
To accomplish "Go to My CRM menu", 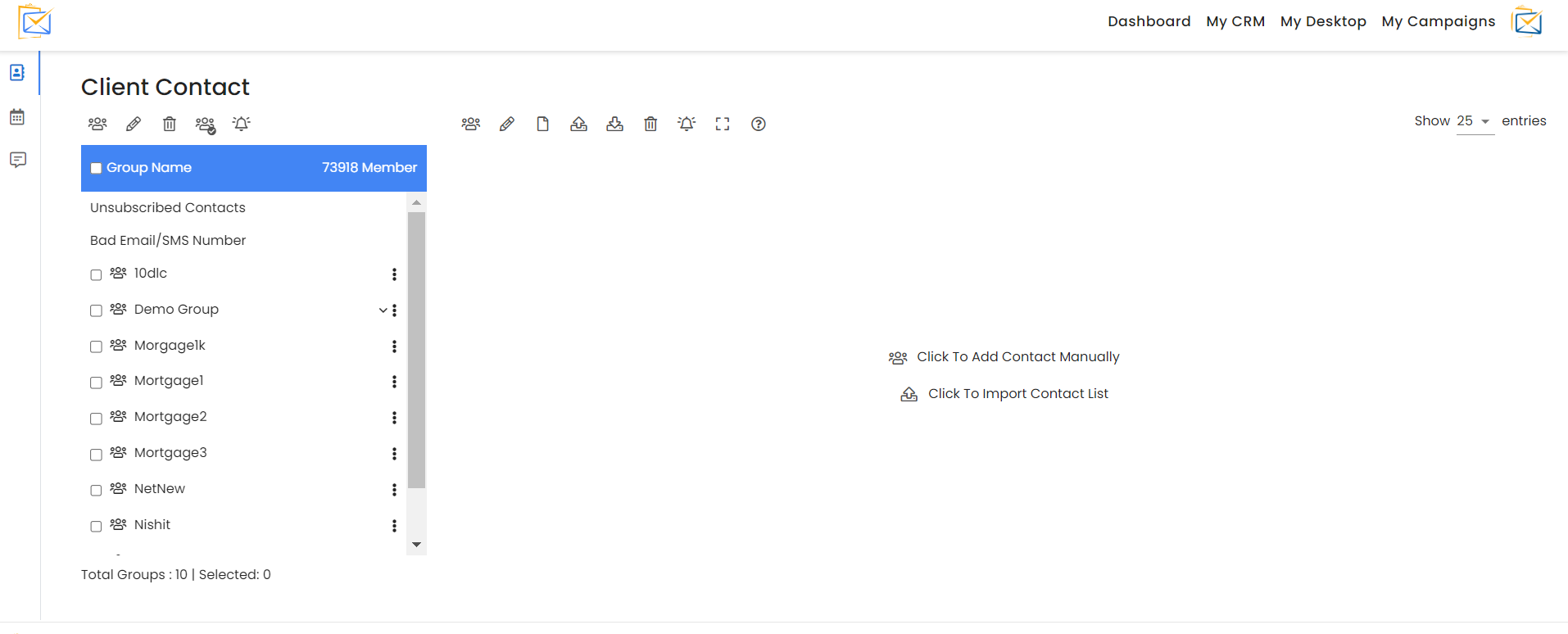I will tap(1235, 21).
